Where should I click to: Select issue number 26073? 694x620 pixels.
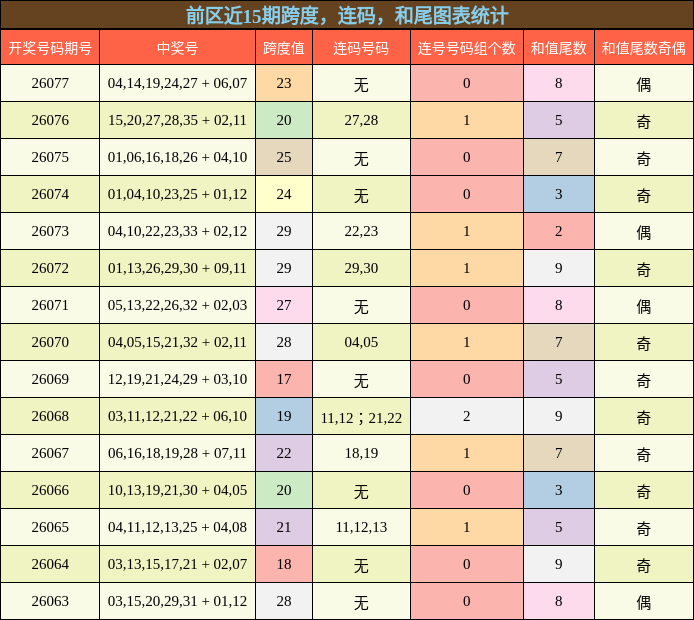[x=50, y=231]
